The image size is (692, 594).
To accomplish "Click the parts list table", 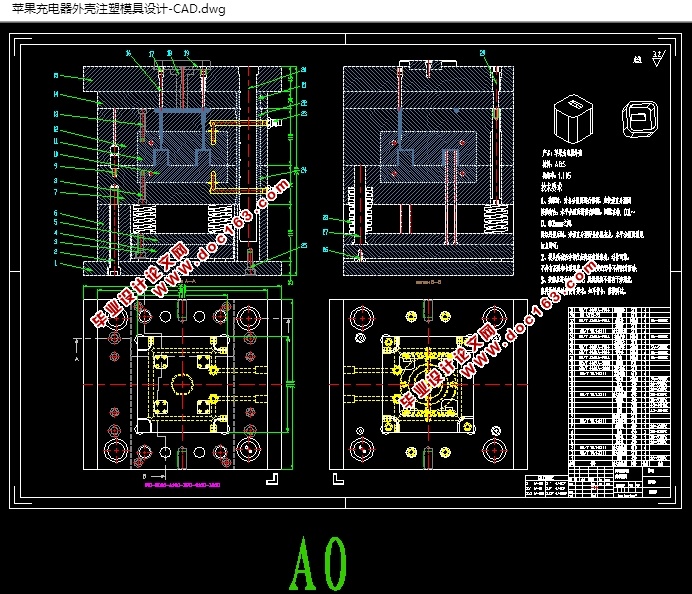I will click(x=619, y=387).
